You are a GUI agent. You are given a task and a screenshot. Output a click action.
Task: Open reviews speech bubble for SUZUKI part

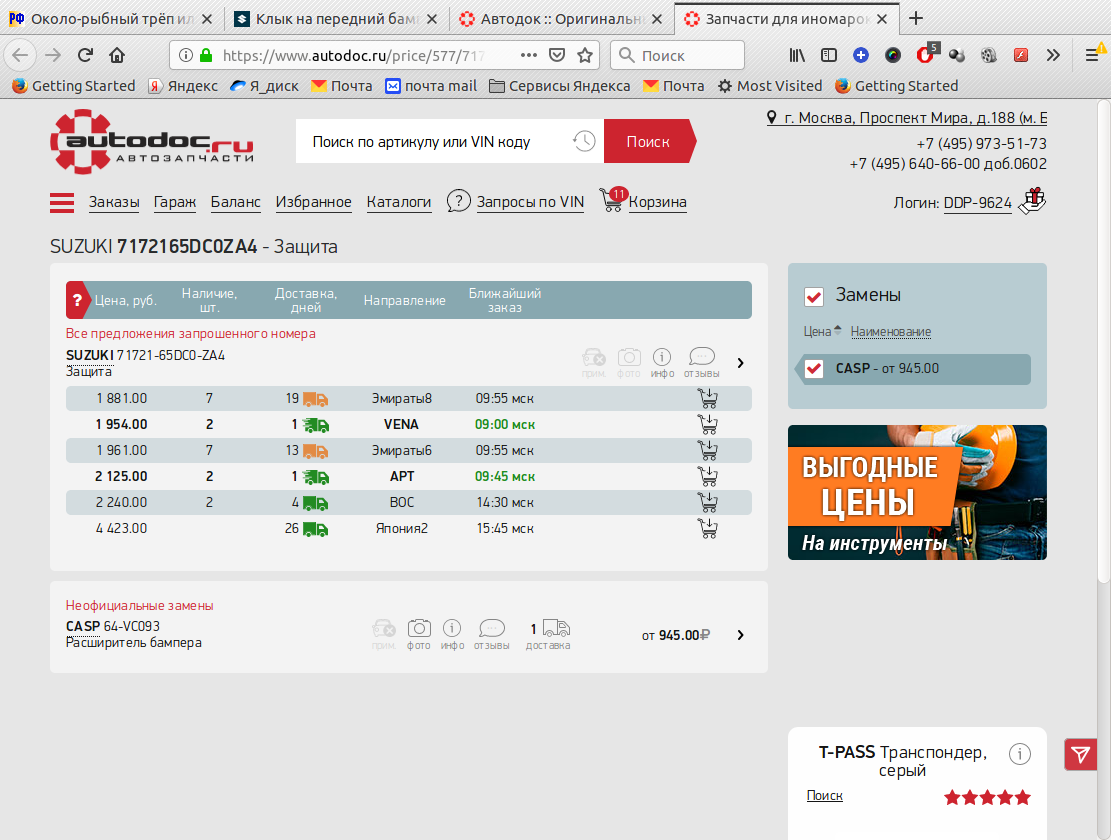[x=702, y=358]
